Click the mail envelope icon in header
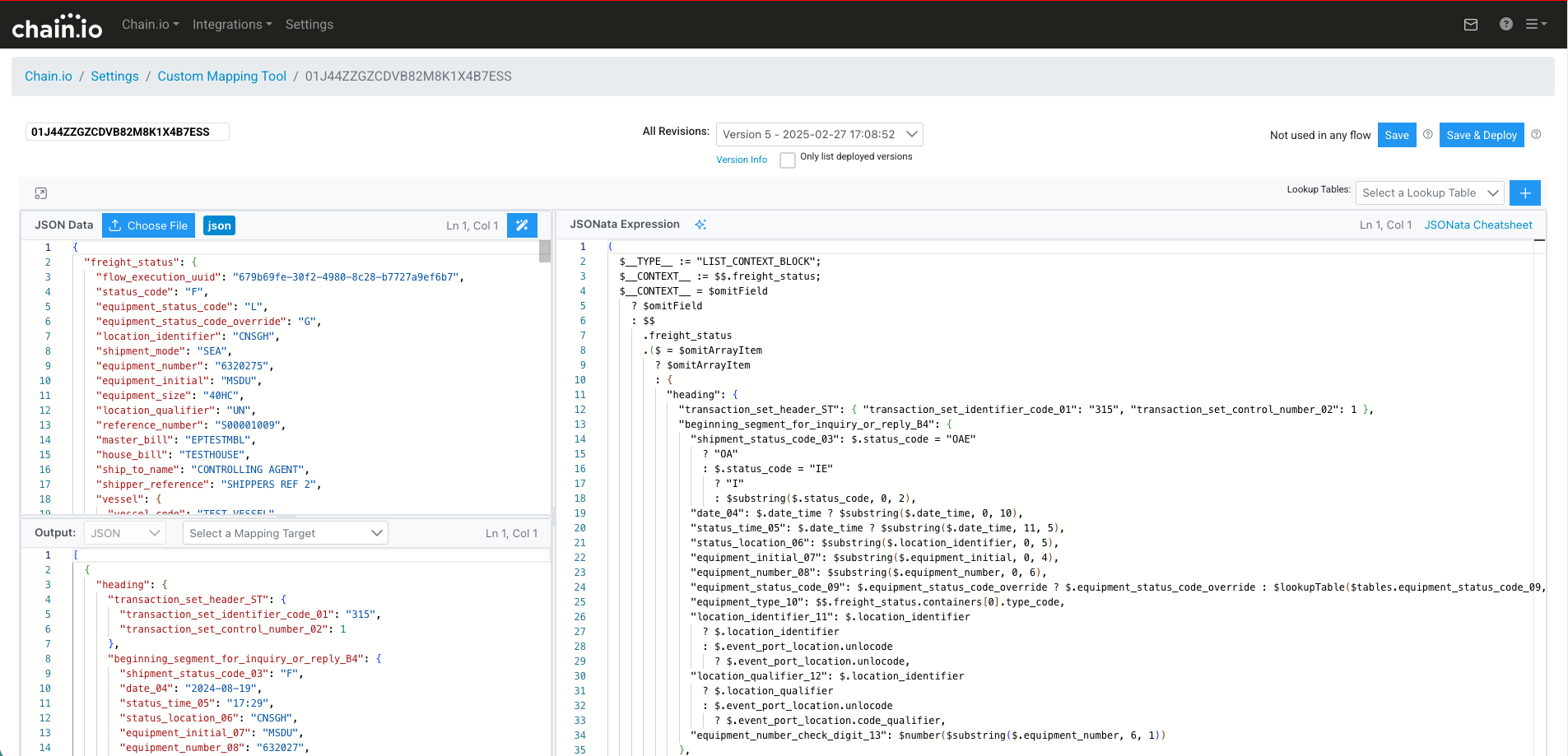This screenshot has width=1568, height=756. 1471,25
